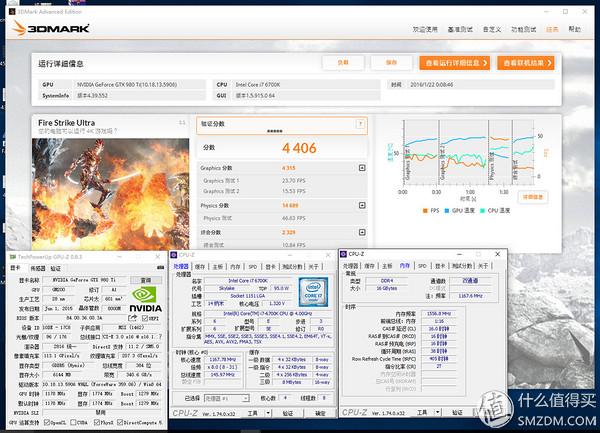Switch to the 验证 tab in GPU-Z
This screenshot has height=433, width=600.
pos(55,269)
